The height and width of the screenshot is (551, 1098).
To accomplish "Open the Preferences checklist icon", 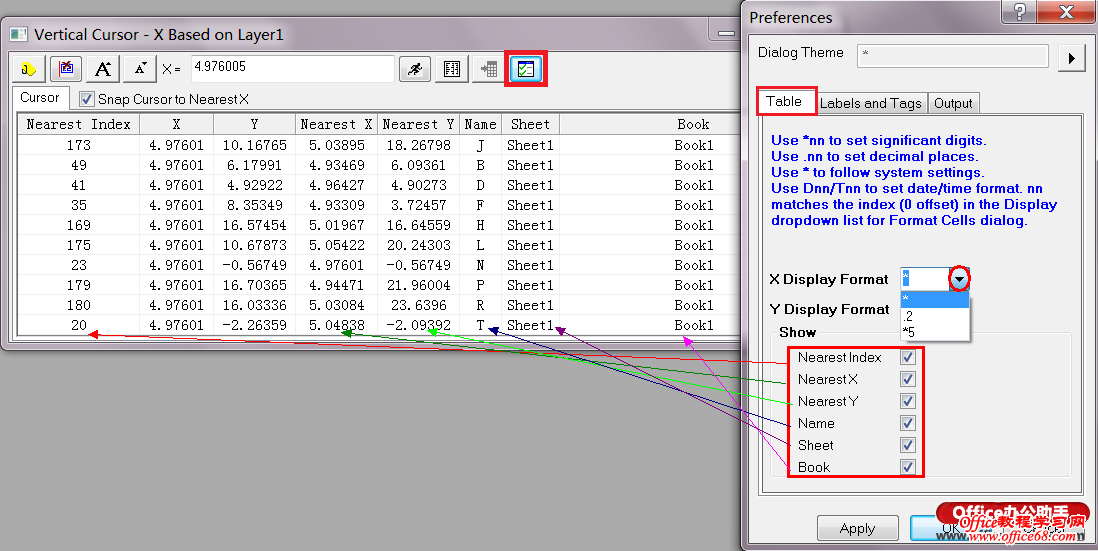I will coord(526,69).
